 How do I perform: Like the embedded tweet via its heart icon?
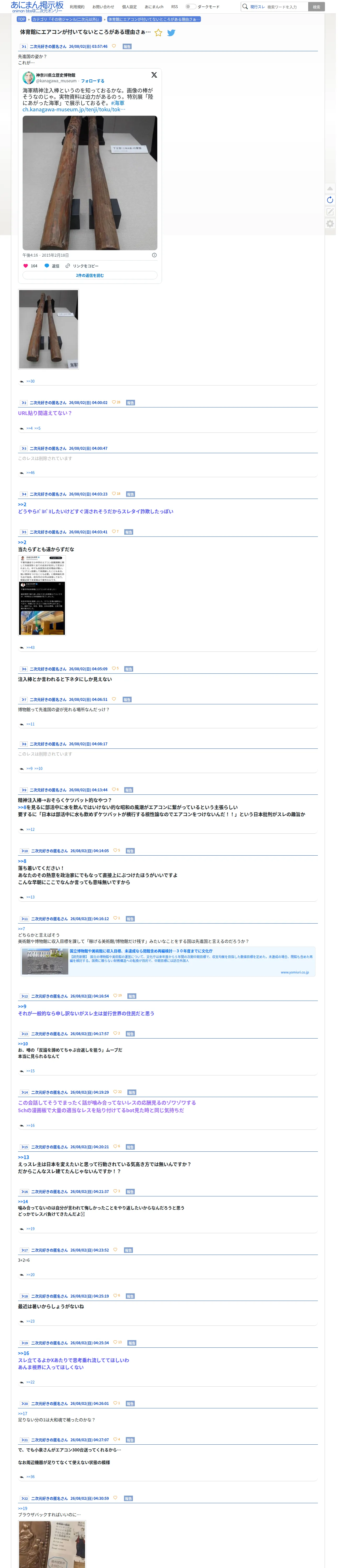[x=26, y=266]
